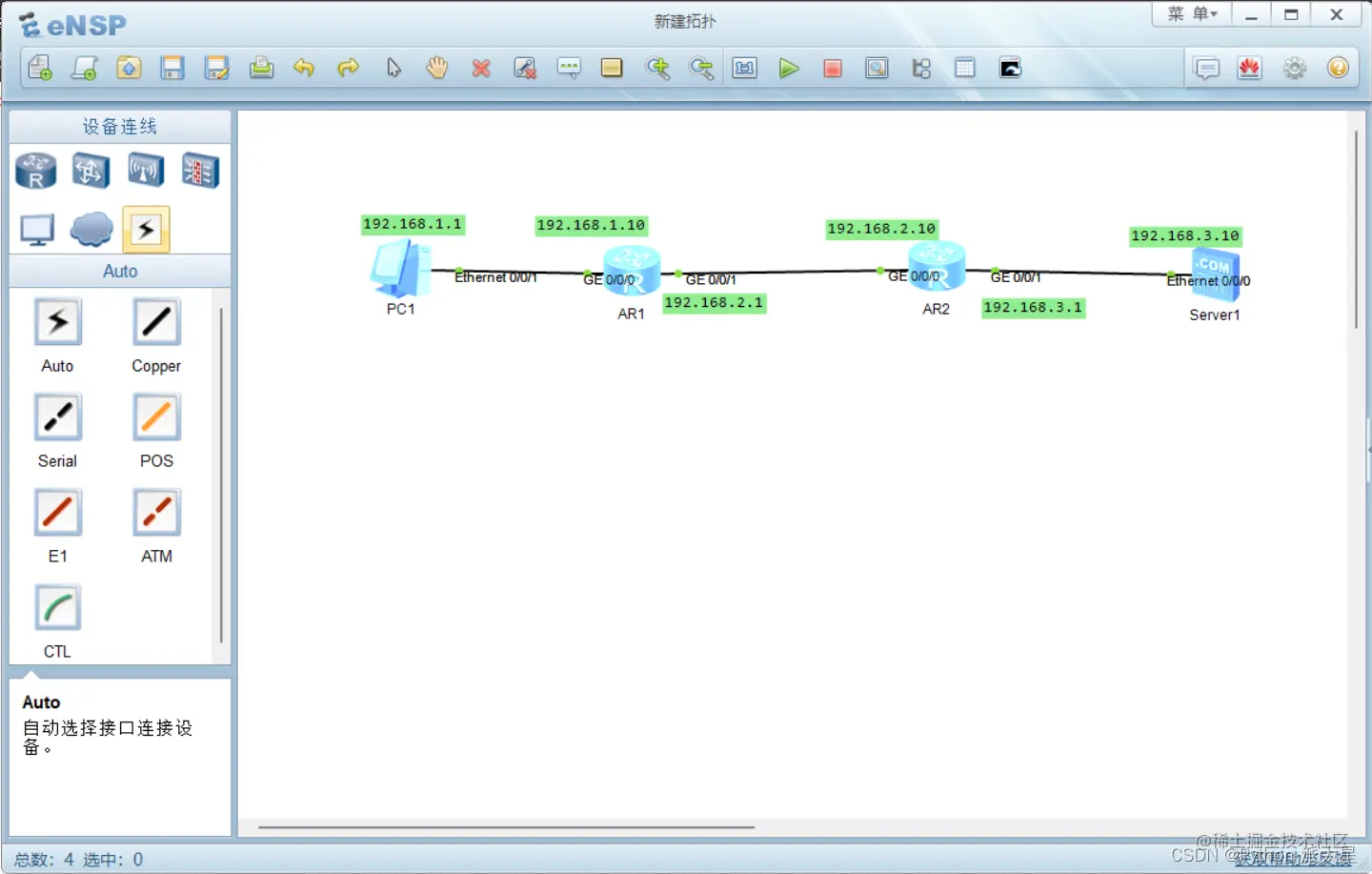Image resolution: width=1372 pixels, height=874 pixels.
Task: Click the canvas horizontal scrollbar
Action: (506, 827)
